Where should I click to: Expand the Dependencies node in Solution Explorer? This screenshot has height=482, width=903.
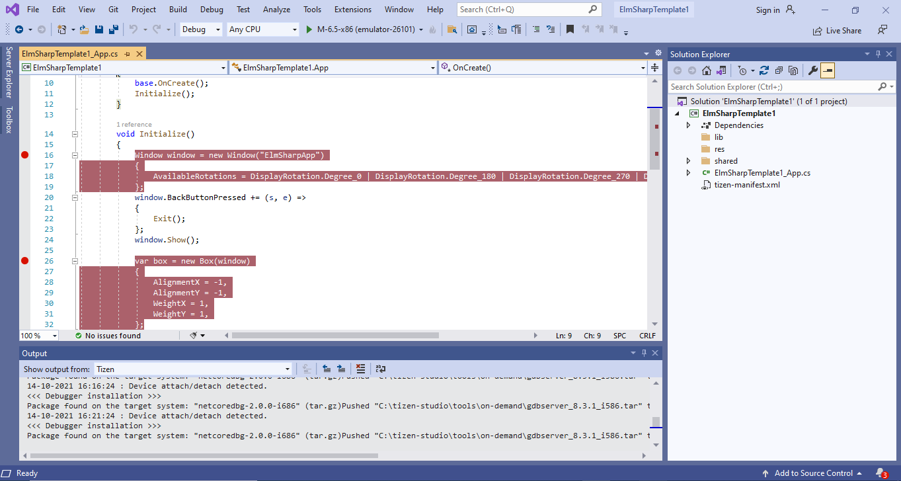tap(688, 125)
